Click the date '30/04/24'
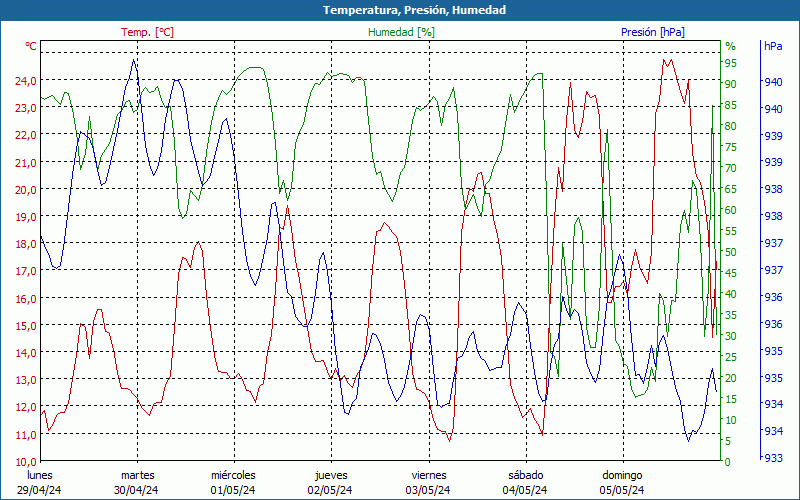Screen dimensions: 800x500 coord(136,490)
